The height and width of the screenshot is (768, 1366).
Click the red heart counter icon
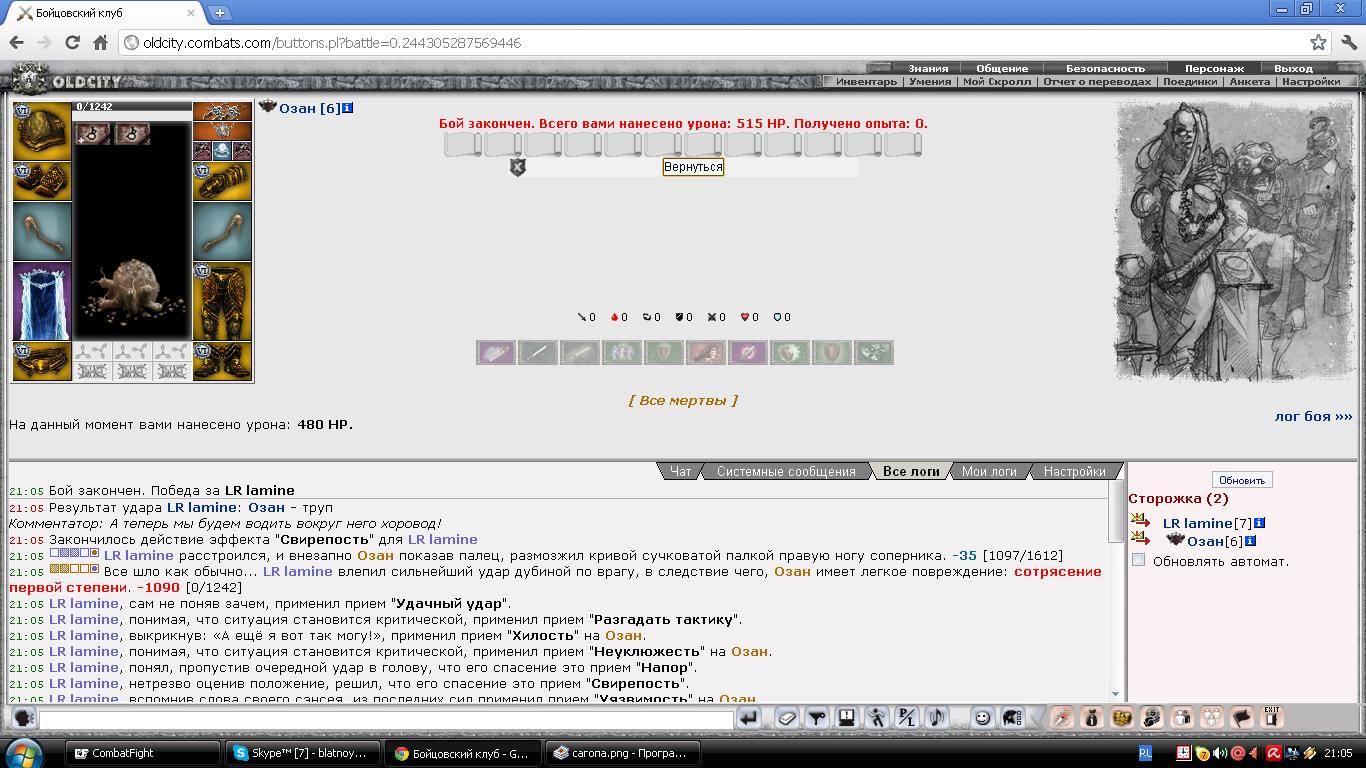click(744, 317)
